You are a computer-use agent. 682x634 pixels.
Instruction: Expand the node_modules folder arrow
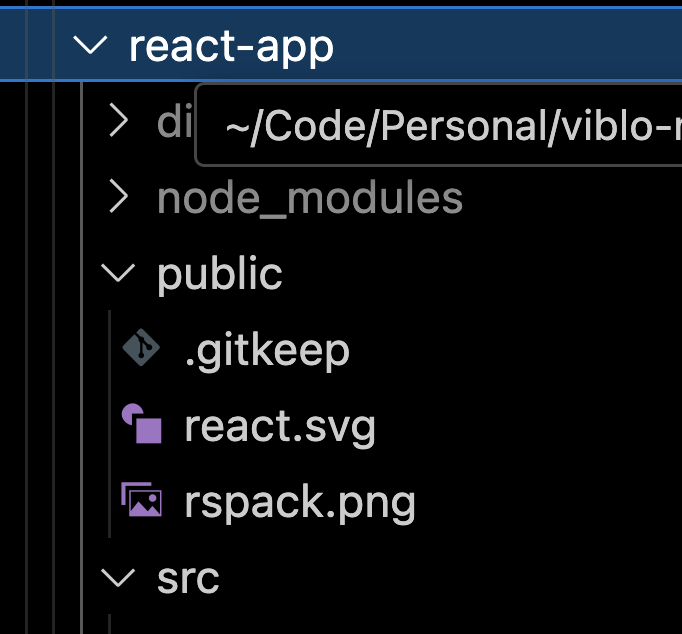[x=119, y=198]
